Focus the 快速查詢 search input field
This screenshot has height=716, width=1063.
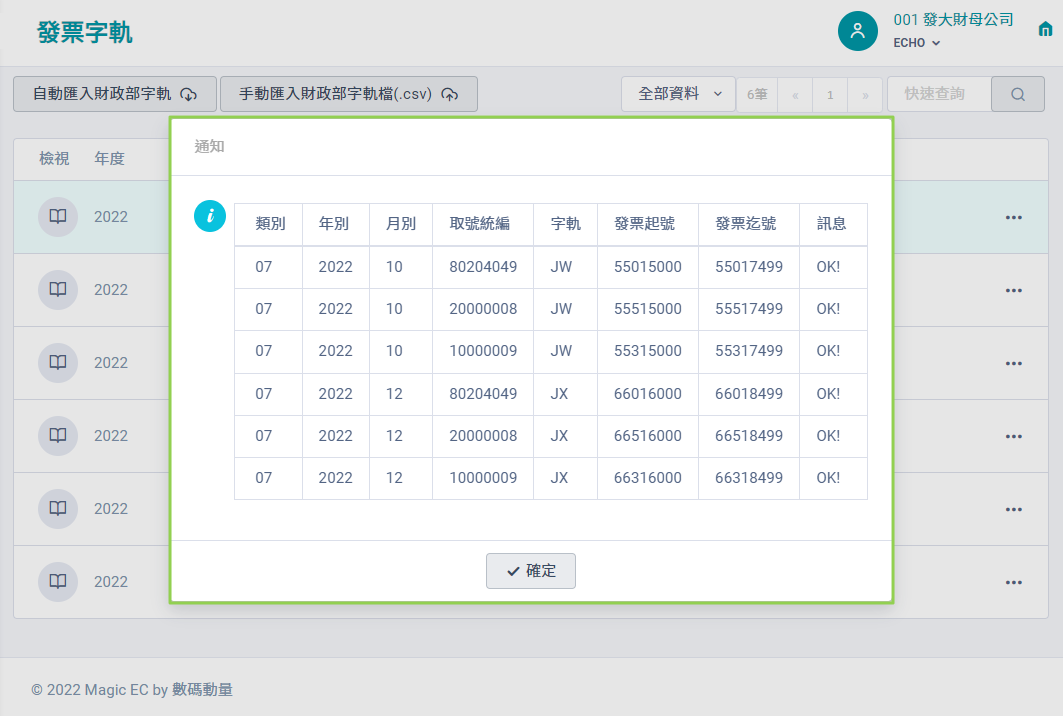[x=938, y=94]
